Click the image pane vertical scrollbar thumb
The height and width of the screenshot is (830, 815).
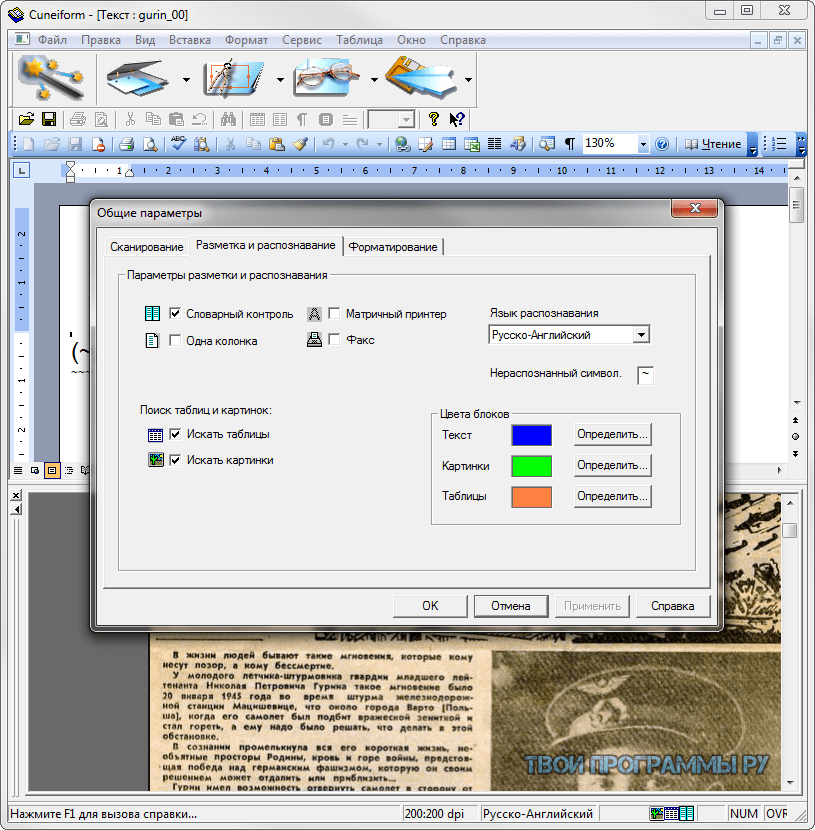[790, 530]
